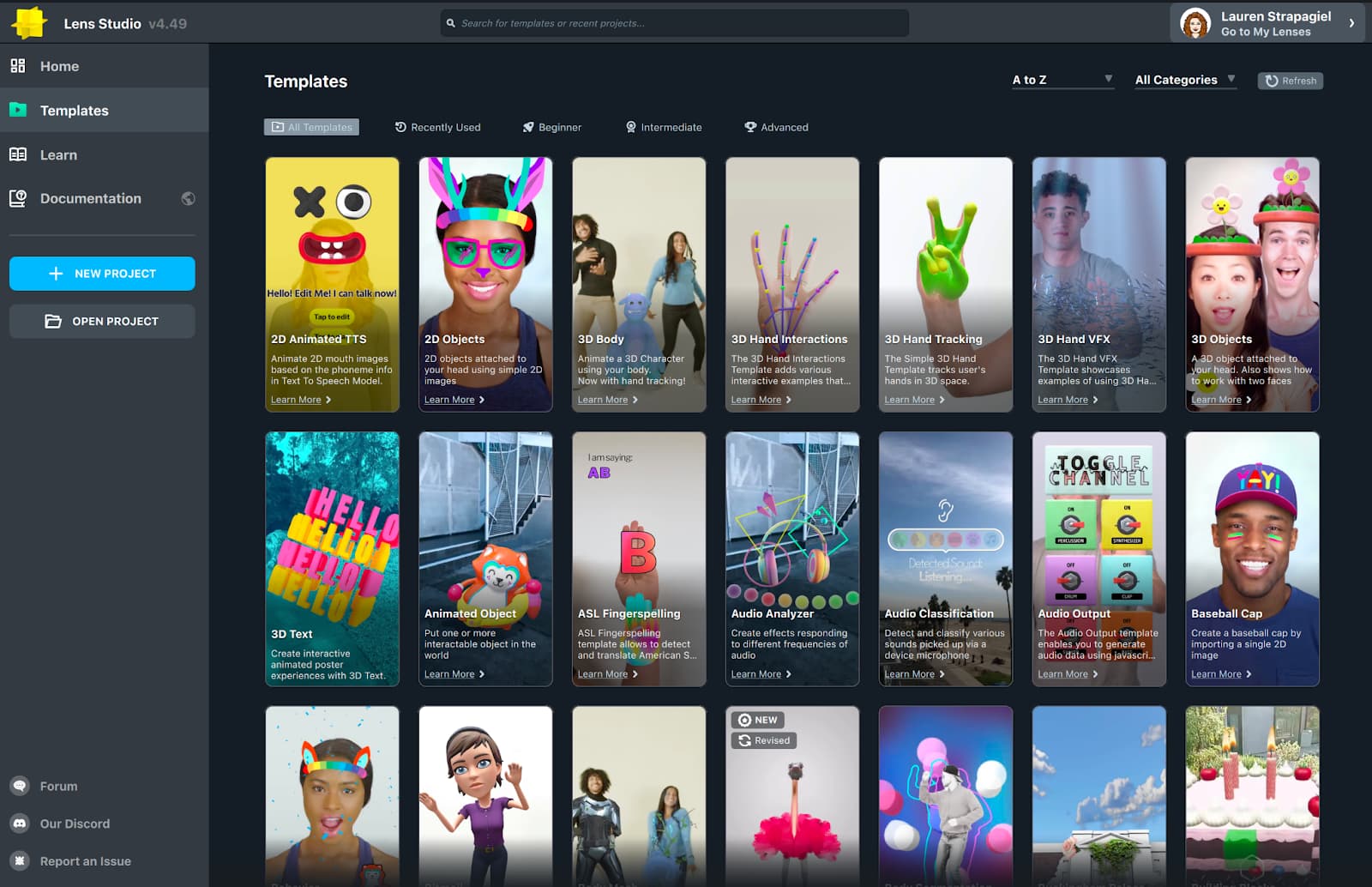Open the Forum link
The image size is (1372, 887).
(x=58, y=786)
